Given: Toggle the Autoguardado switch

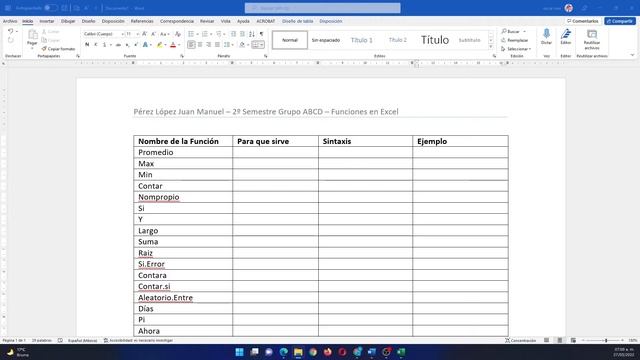Looking at the screenshot, I should (51, 8).
